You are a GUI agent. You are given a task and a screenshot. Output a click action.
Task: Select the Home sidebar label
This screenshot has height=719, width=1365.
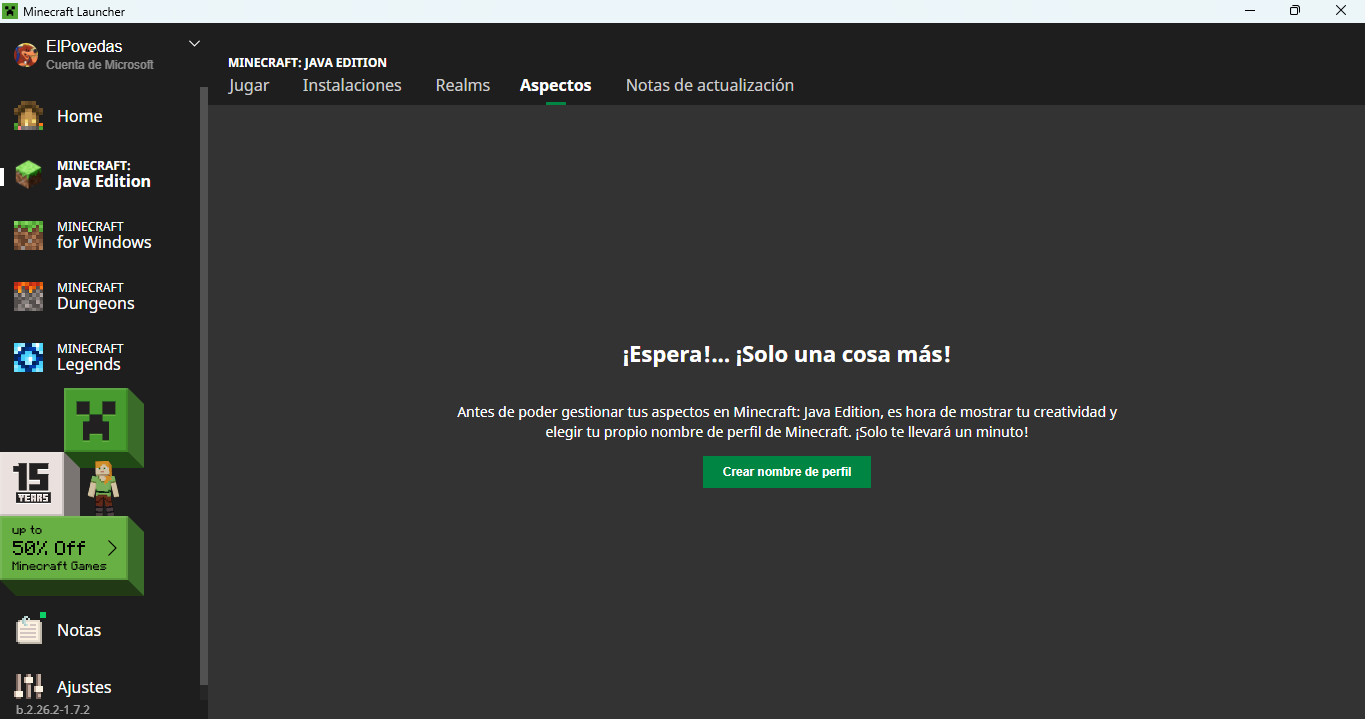[80, 116]
